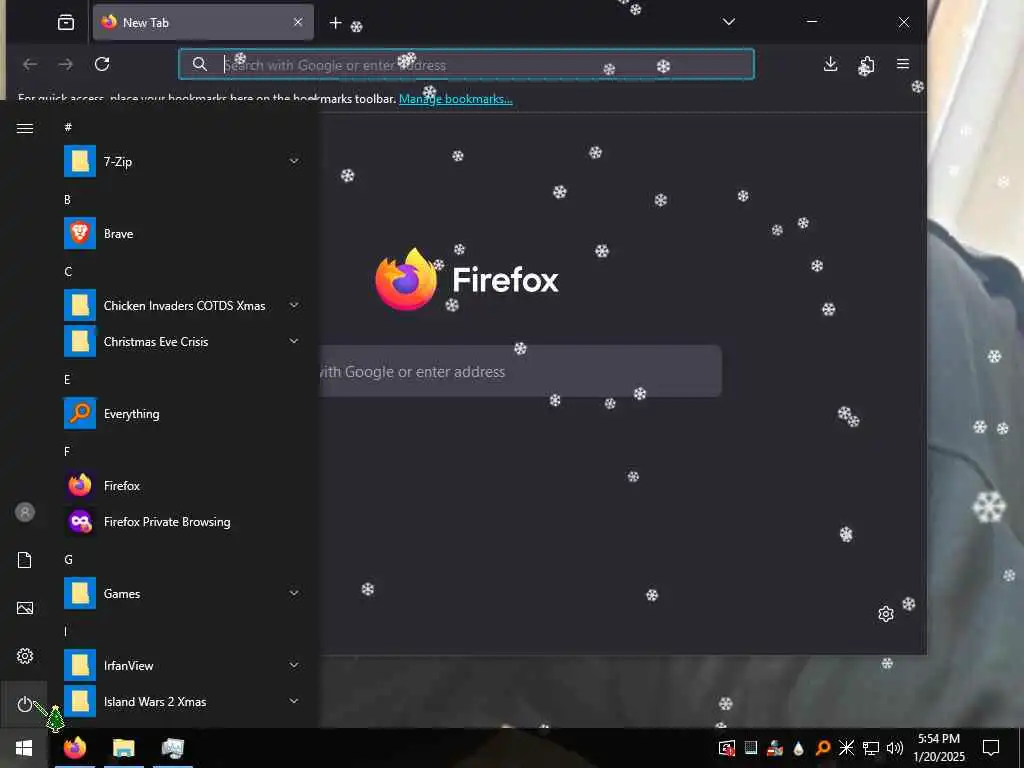Screen dimensions: 1024x768
Task: Click the New Tab page search box
Action: tap(520, 371)
